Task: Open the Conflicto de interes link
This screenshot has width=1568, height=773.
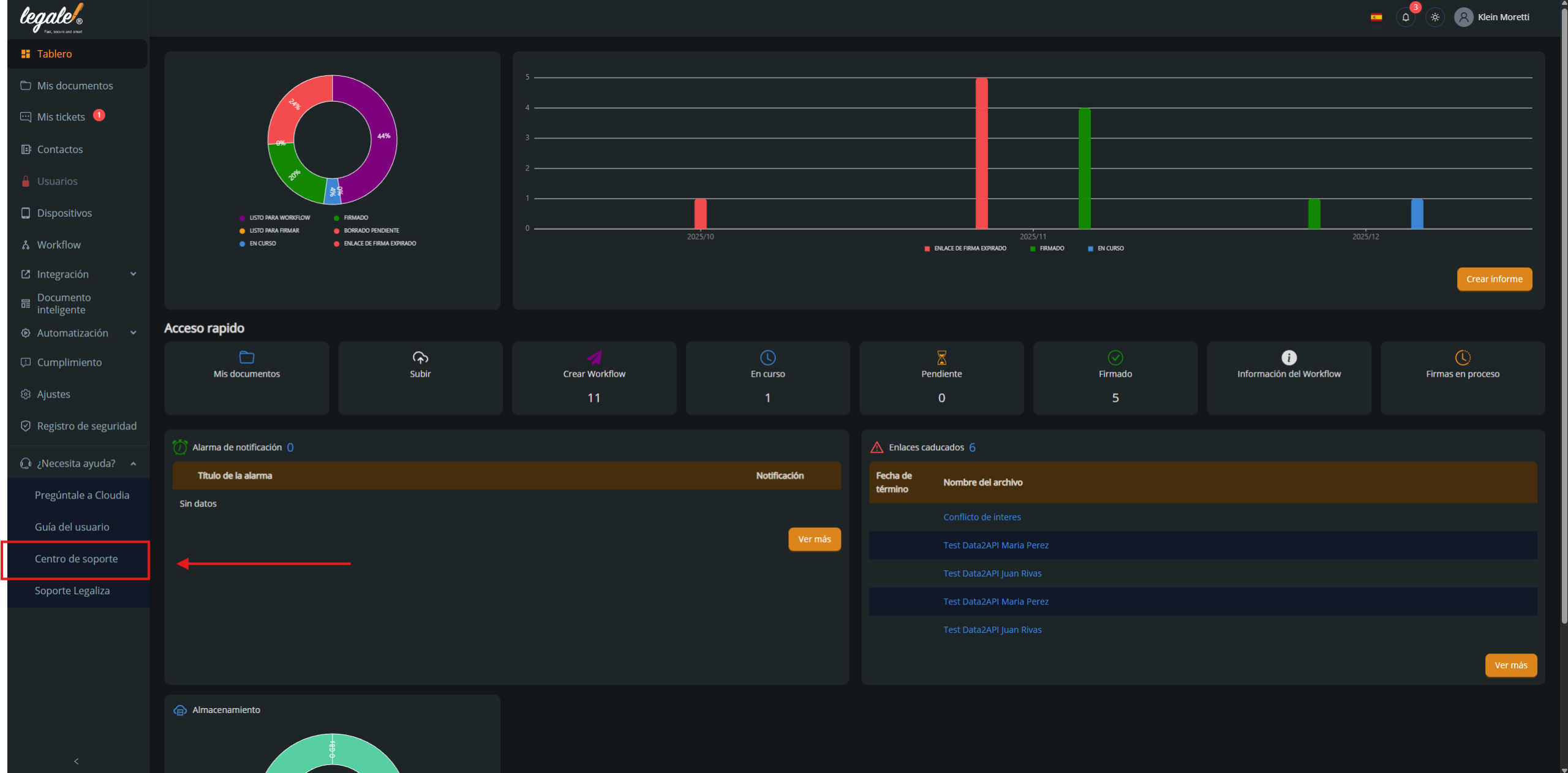Action: [982, 518]
